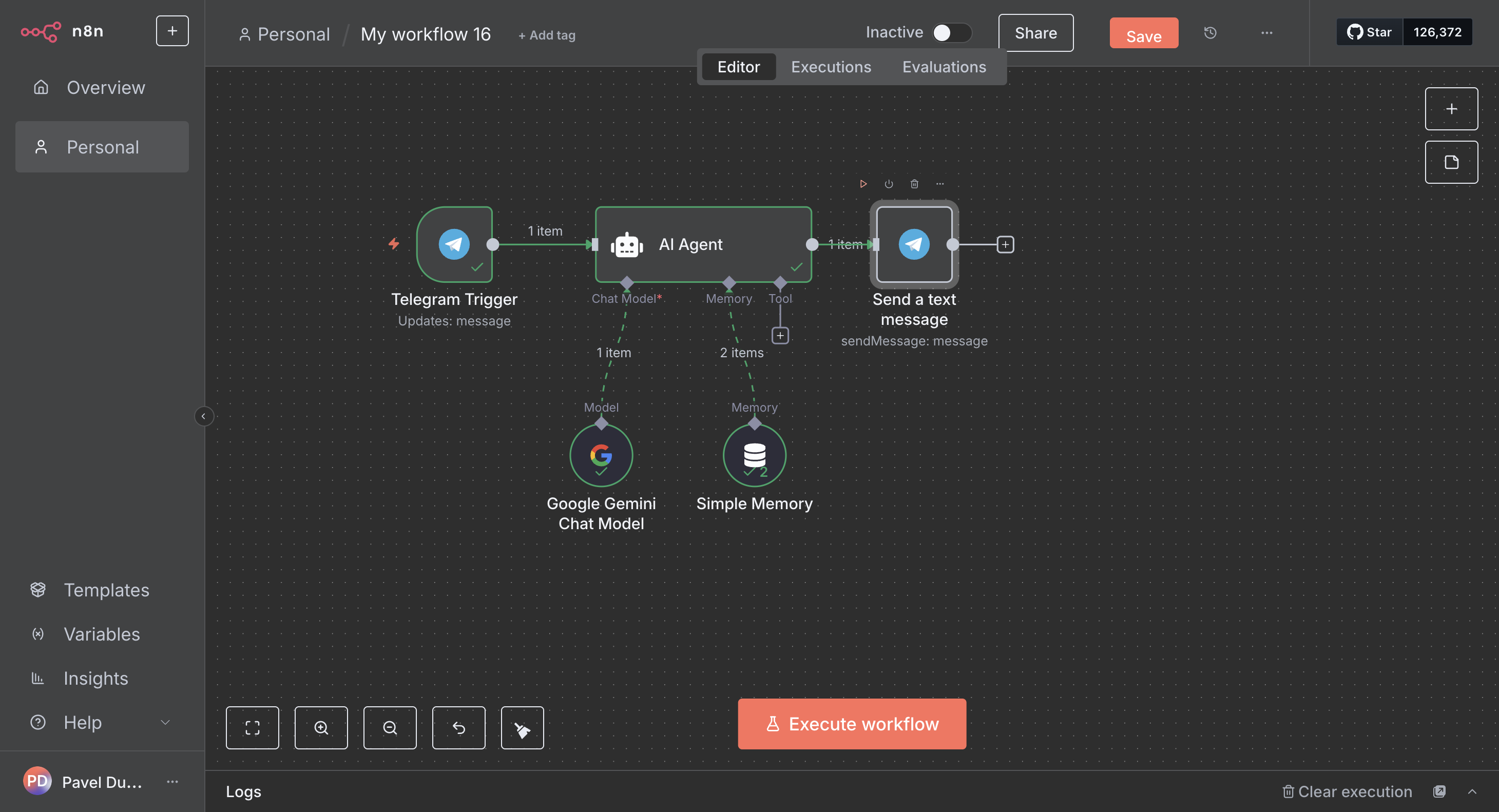Switch to the Evaluations tab
The image size is (1499, 812).
pos(943,67)
